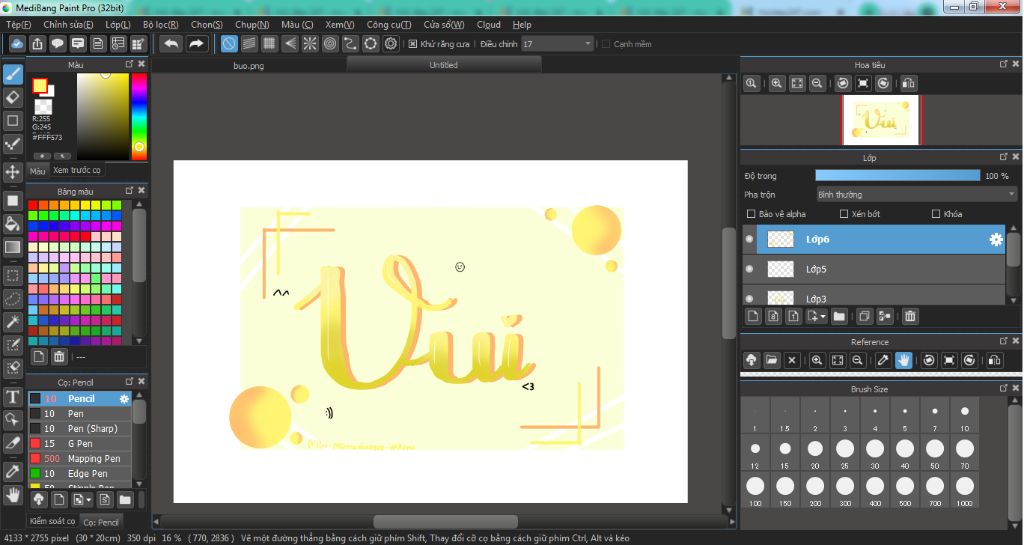Zoom out on Navigator panel
This screenshot has height=545, width=1024.
817,84
